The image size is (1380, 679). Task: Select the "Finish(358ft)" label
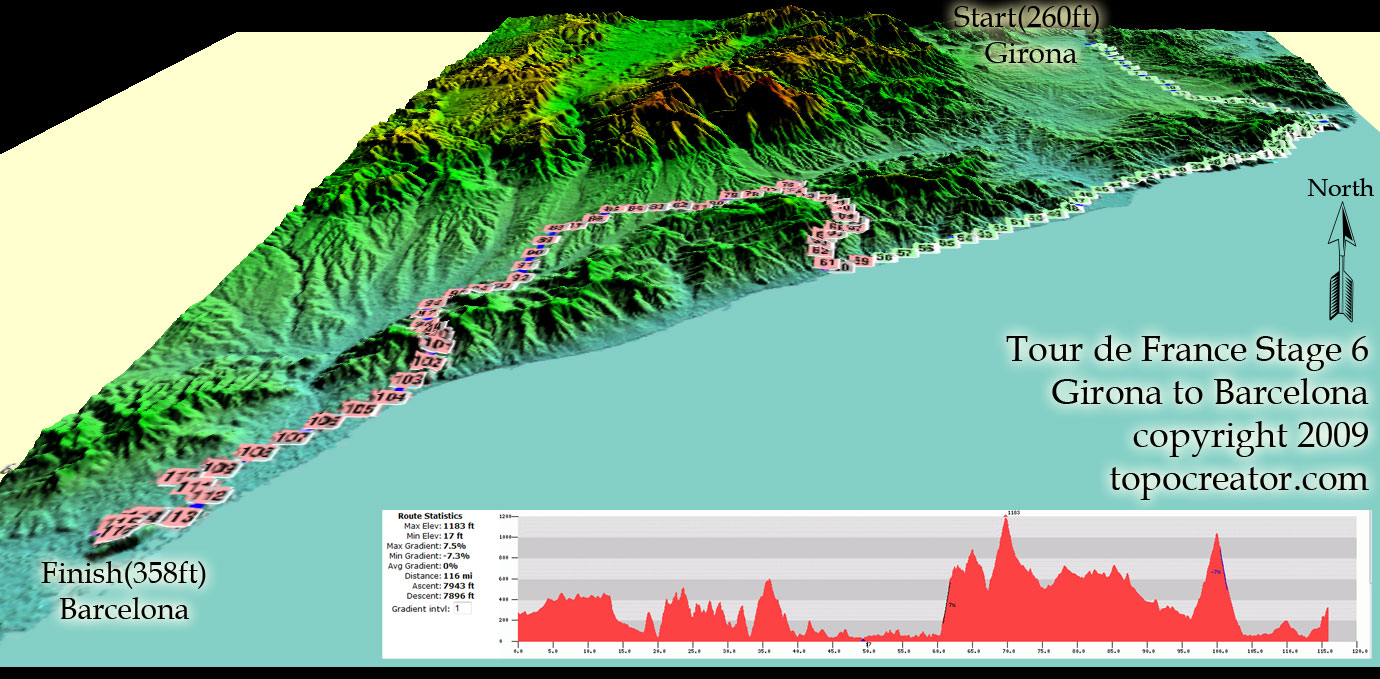click(x=124, y=575)
